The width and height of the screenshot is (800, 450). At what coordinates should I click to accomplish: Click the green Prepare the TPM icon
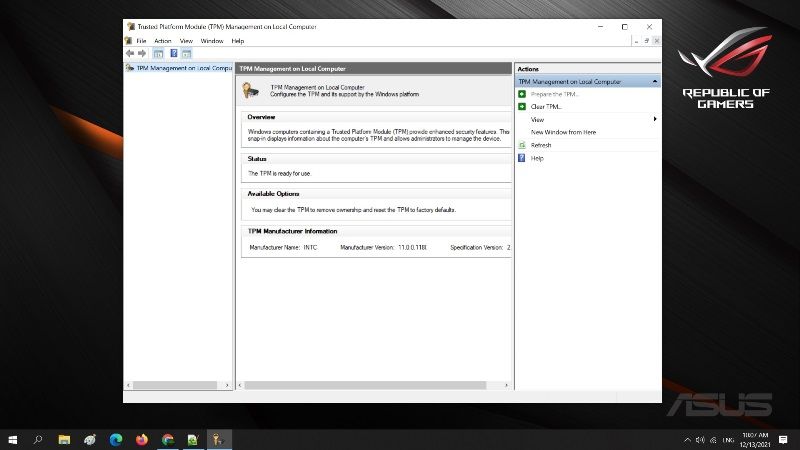[522, 94]
